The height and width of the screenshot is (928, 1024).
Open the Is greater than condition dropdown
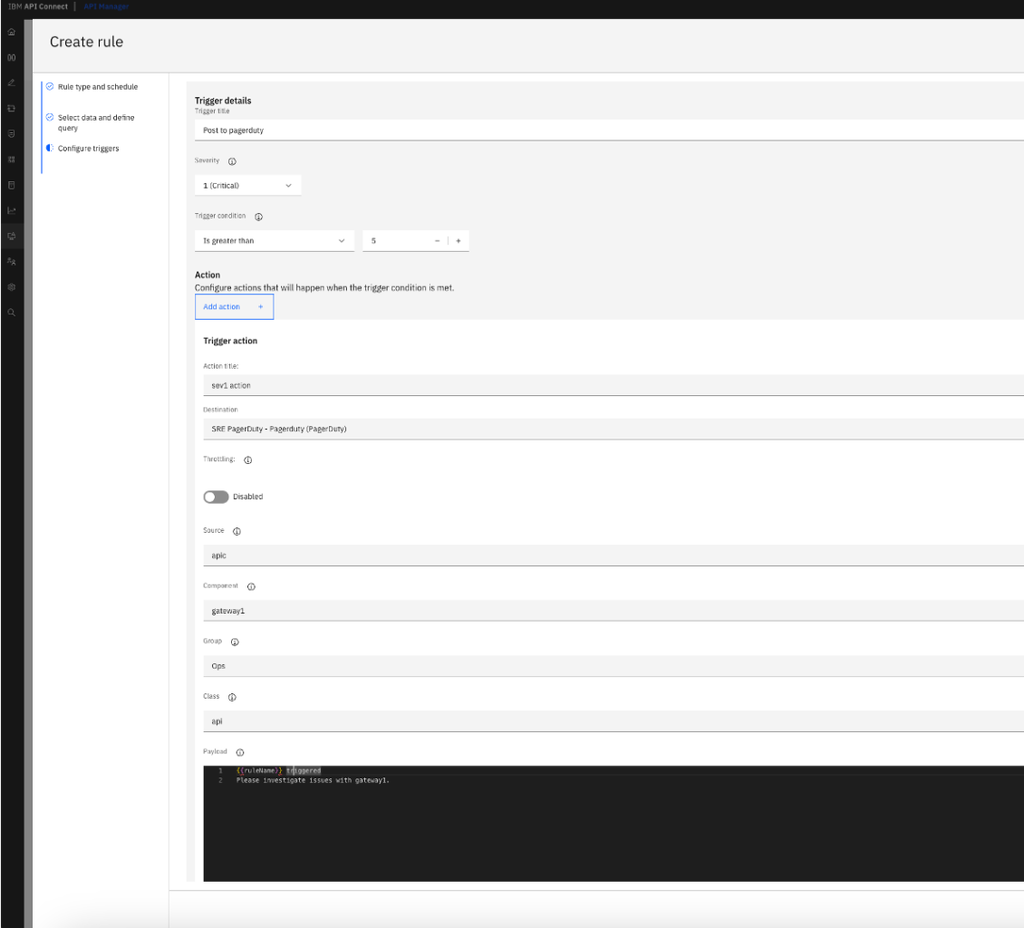[x=273, y=240]
